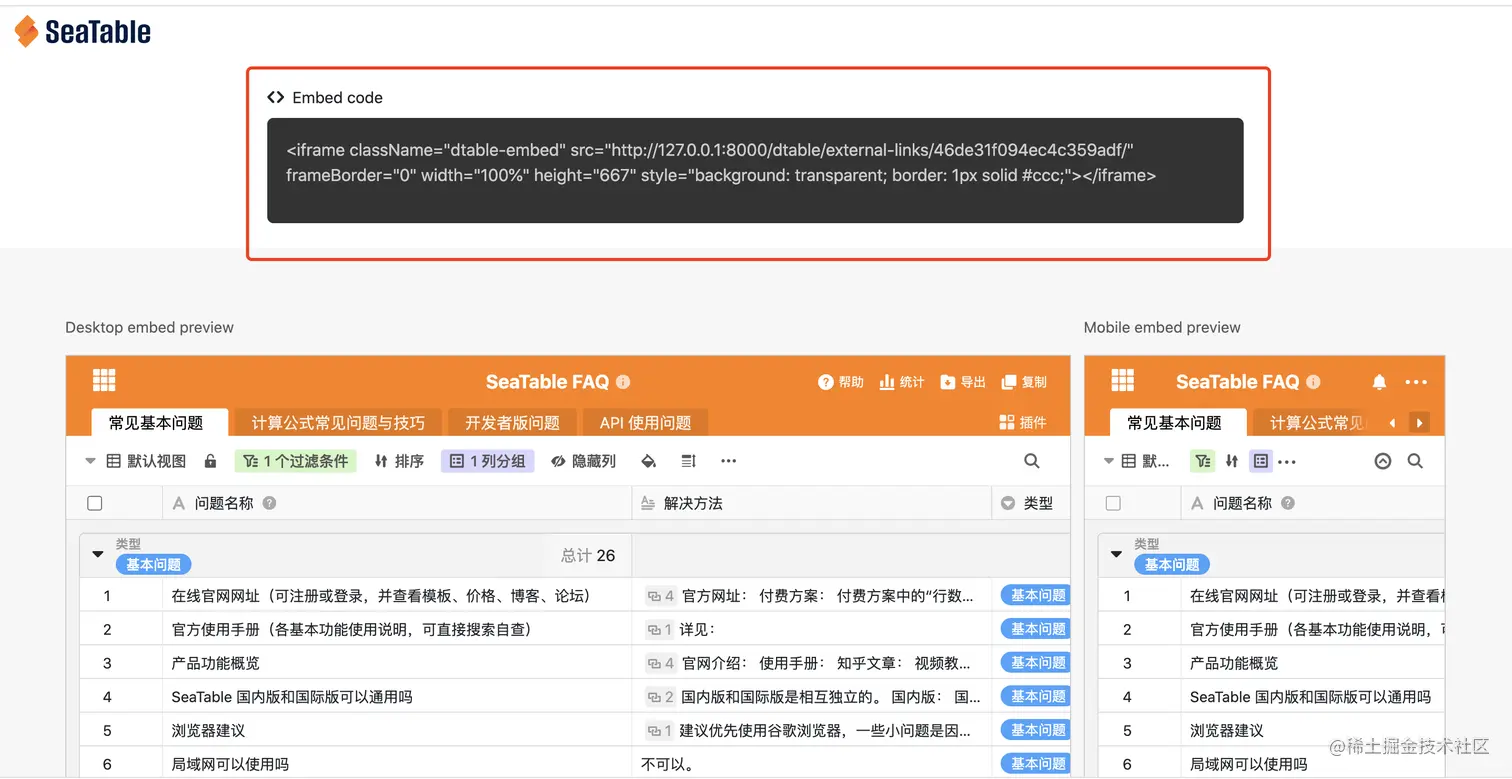Click the iframe embed code block

tap(755, 170)
